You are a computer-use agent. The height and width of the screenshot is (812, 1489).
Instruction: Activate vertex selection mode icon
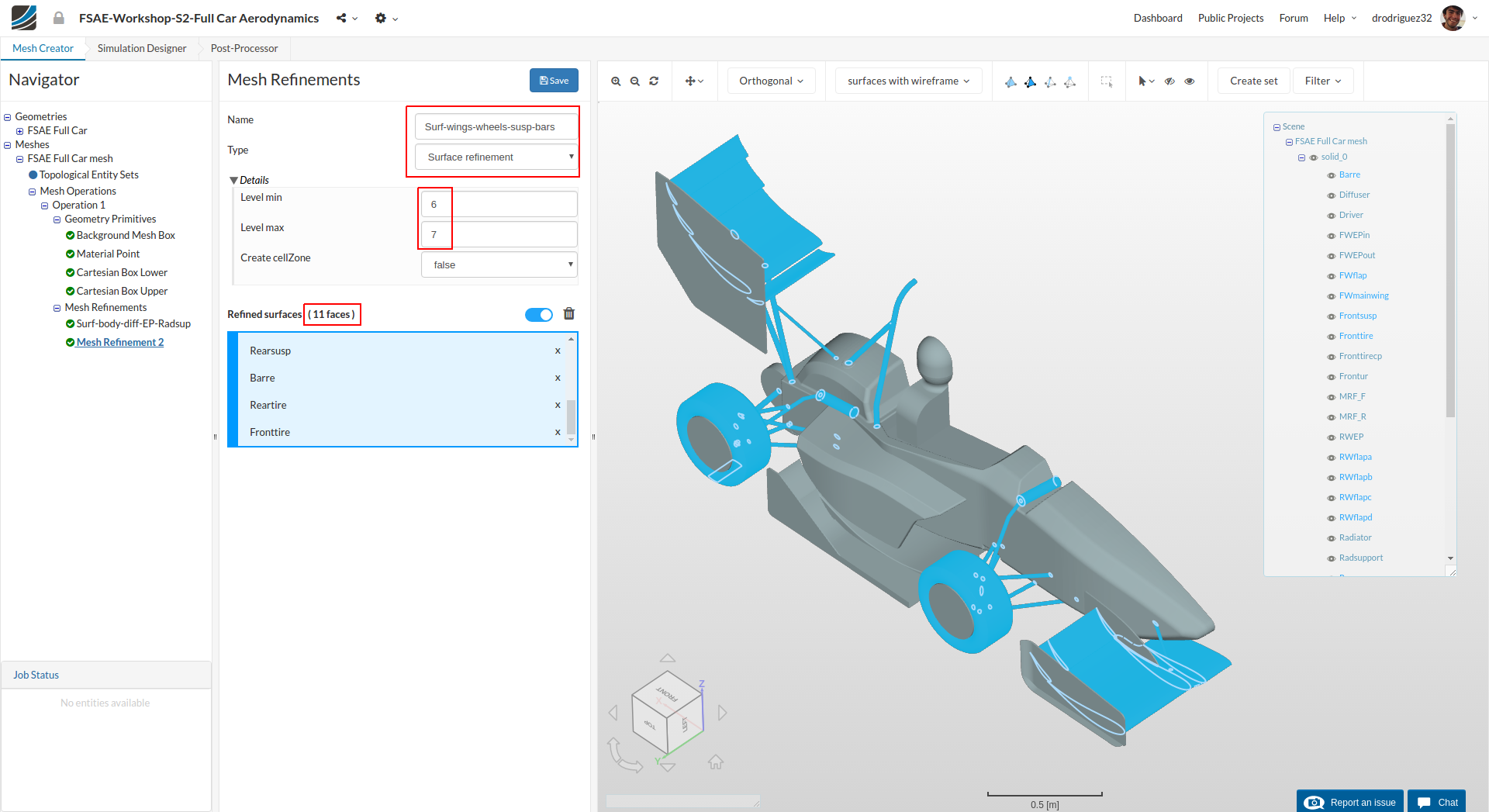(x=1069, y=81)
